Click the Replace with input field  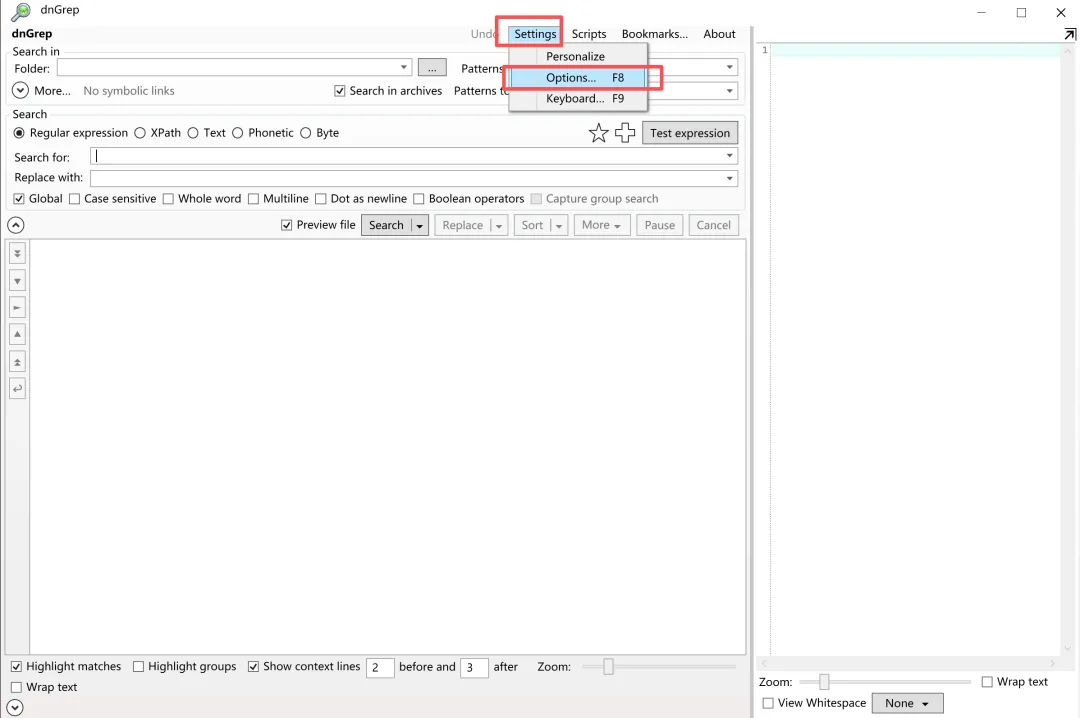[414, 178]
